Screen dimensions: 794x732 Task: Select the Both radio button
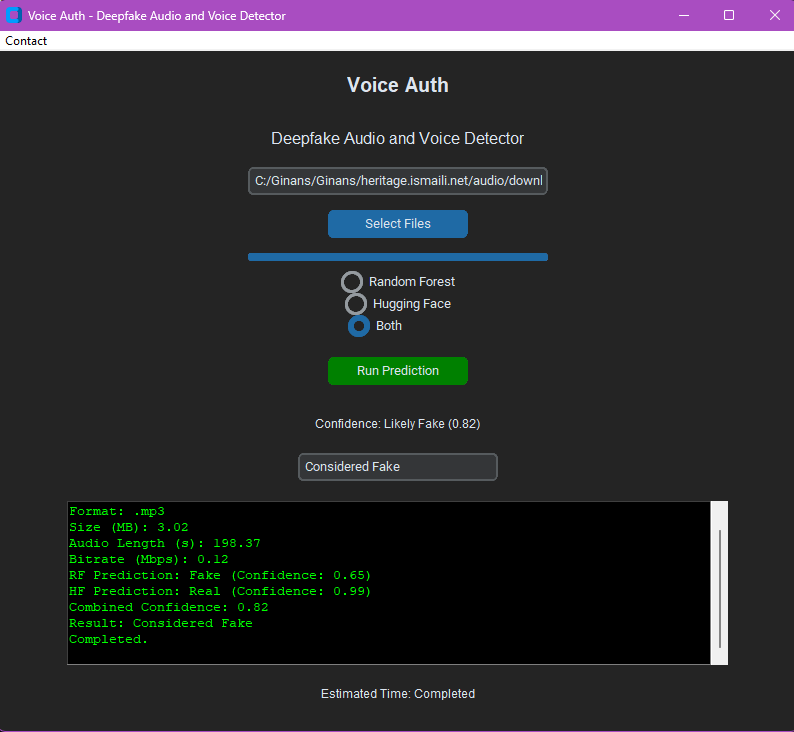click(358, 326)
